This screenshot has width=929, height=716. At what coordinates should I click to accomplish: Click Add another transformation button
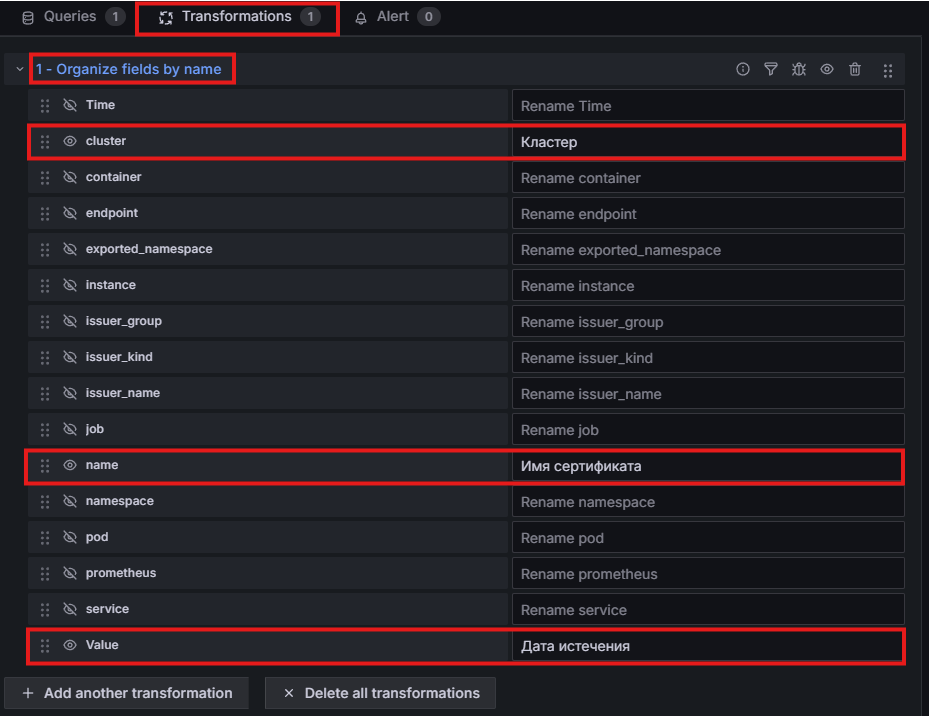[x=126, y=693]
